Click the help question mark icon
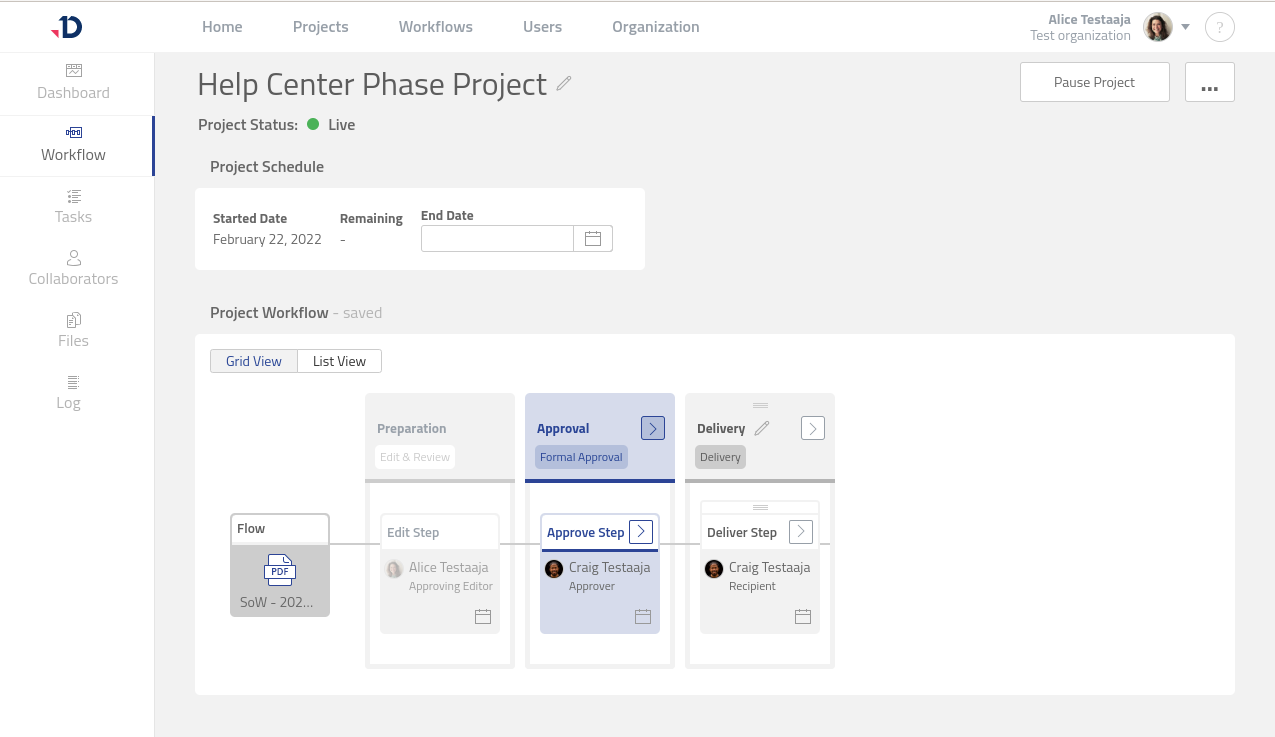The width and height of the screenshot is (1275, 737). [1219, 27]
